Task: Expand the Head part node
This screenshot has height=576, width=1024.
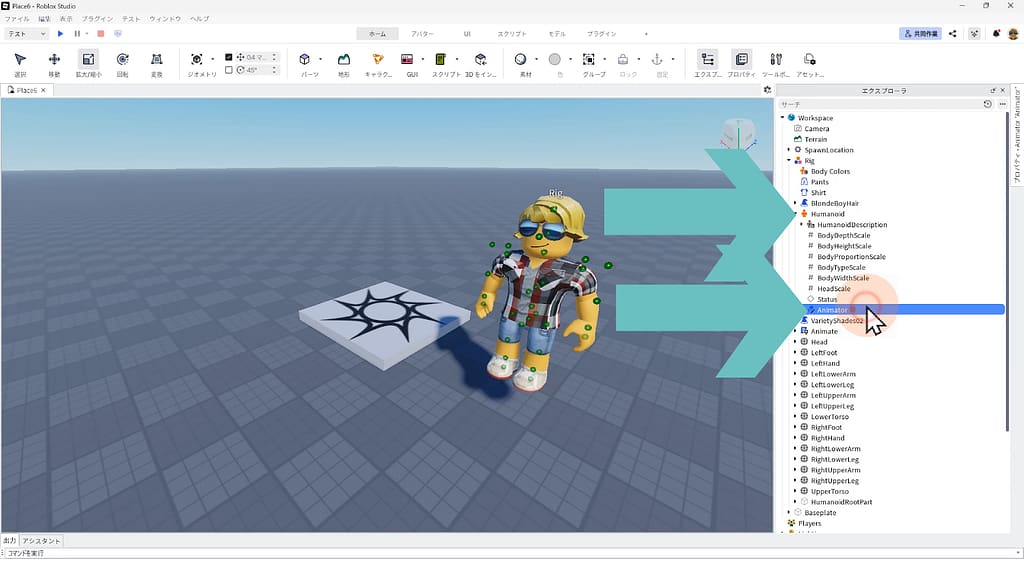Action: [x=795, y=342]
